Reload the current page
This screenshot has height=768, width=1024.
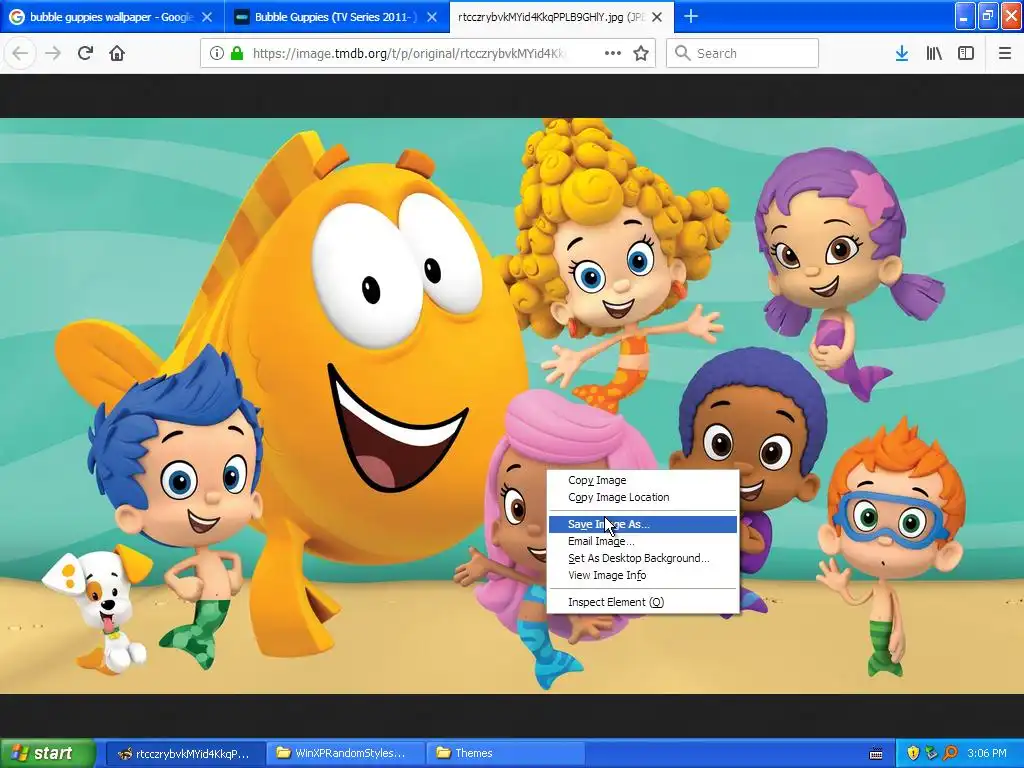[85, 53]
